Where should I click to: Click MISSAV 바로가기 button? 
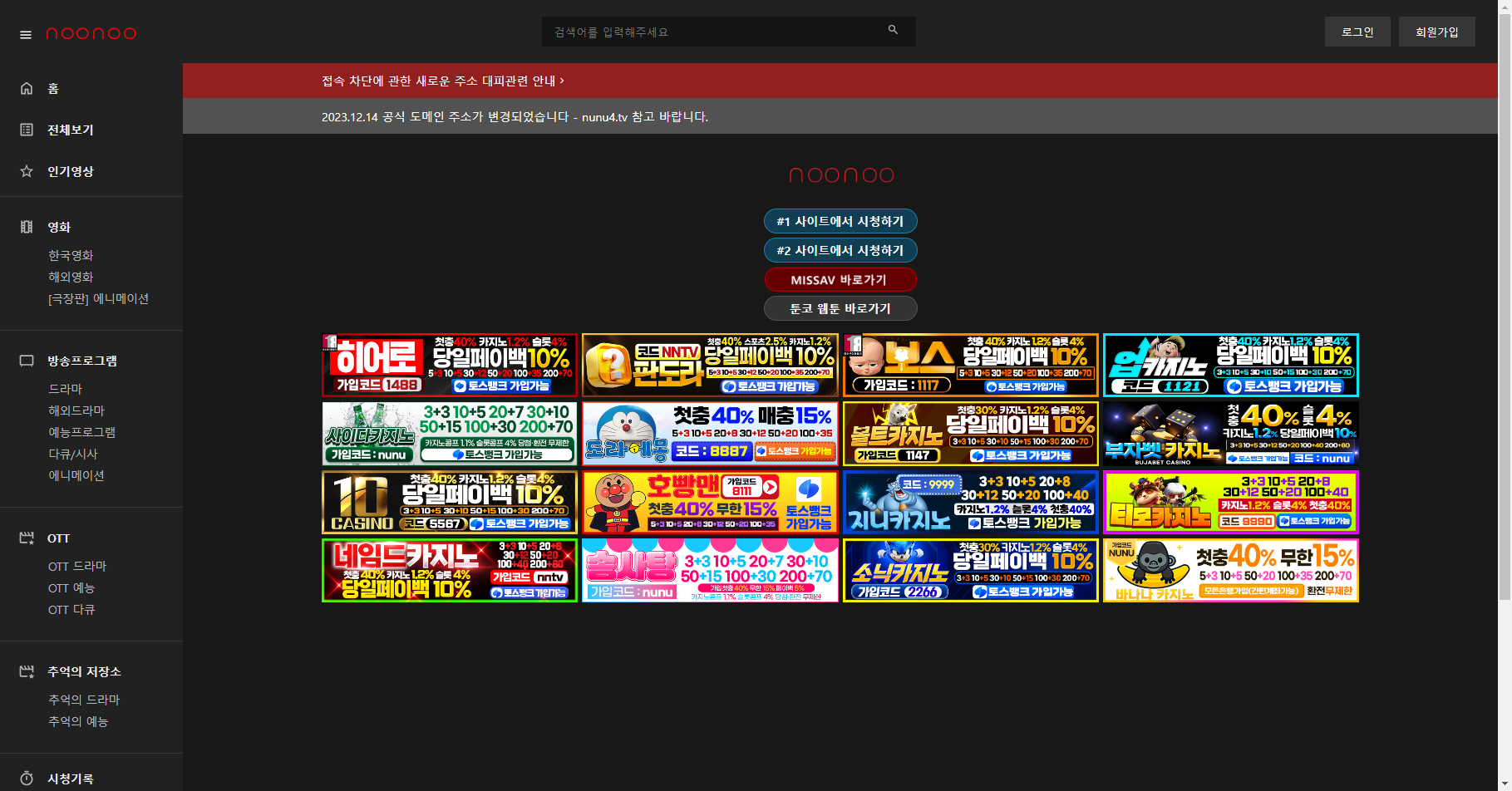click(840, 279)
